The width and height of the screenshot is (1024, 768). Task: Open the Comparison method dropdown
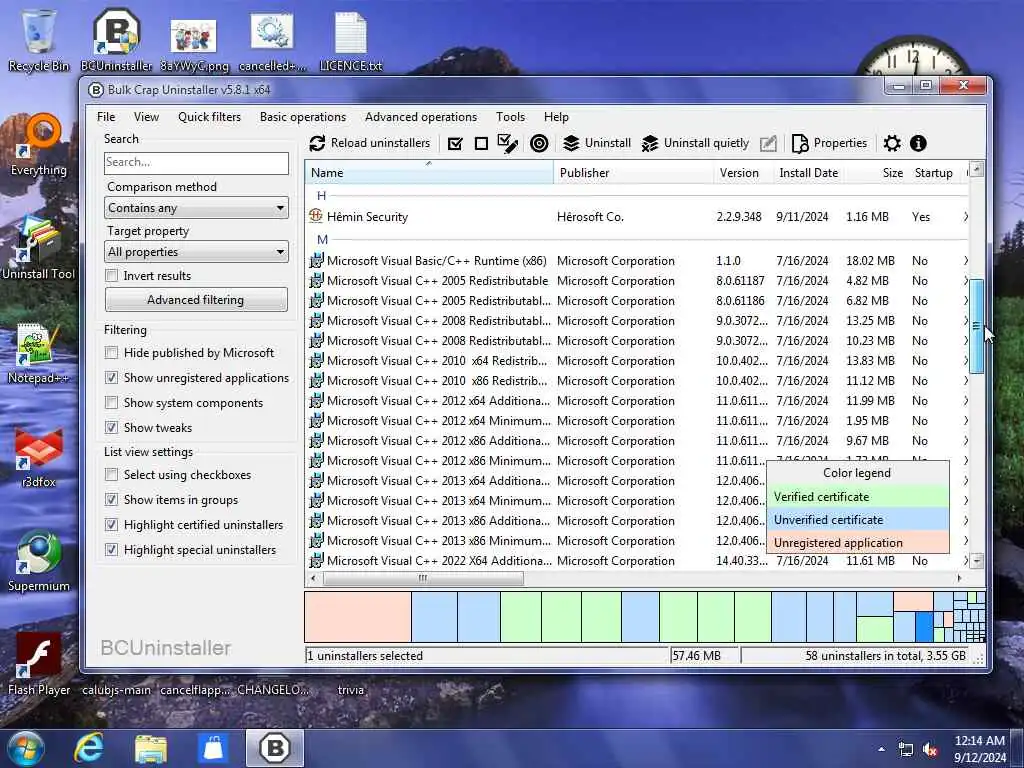tap(196, 208)
